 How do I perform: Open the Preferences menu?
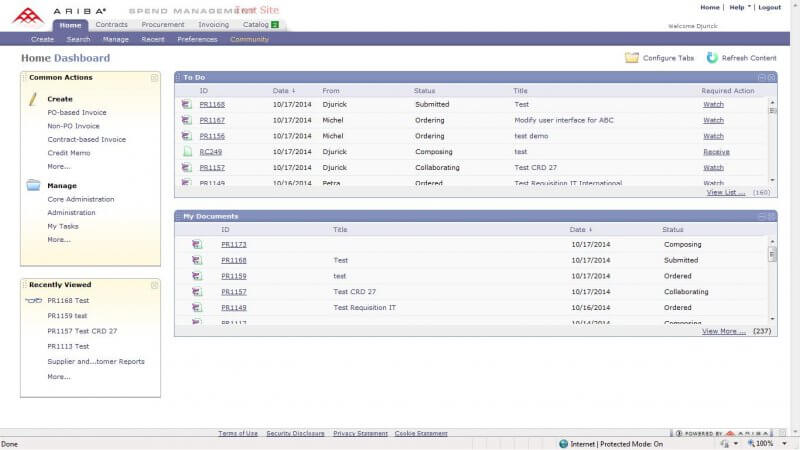197,39
